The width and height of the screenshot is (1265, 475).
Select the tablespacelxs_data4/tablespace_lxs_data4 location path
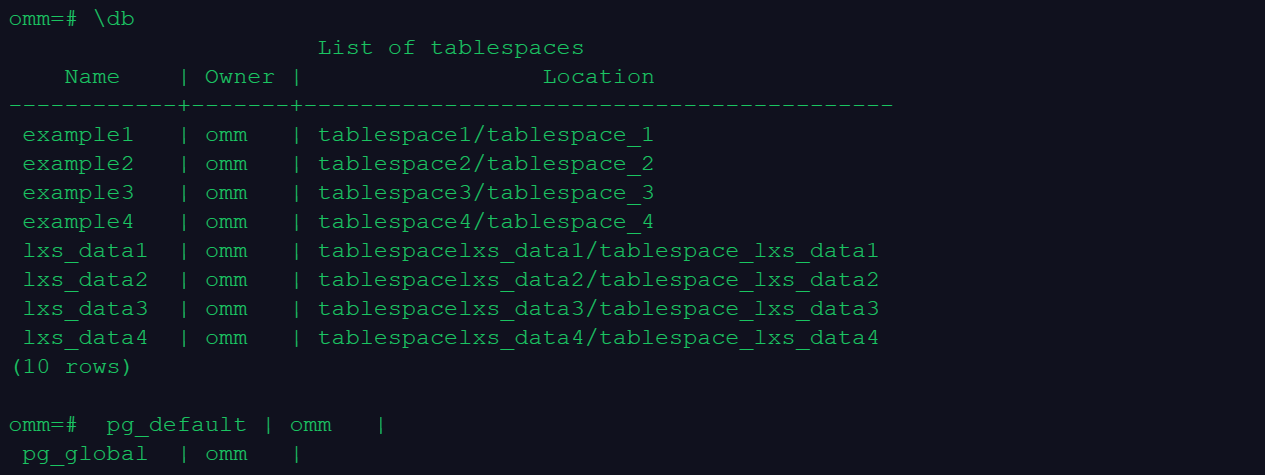598,338
